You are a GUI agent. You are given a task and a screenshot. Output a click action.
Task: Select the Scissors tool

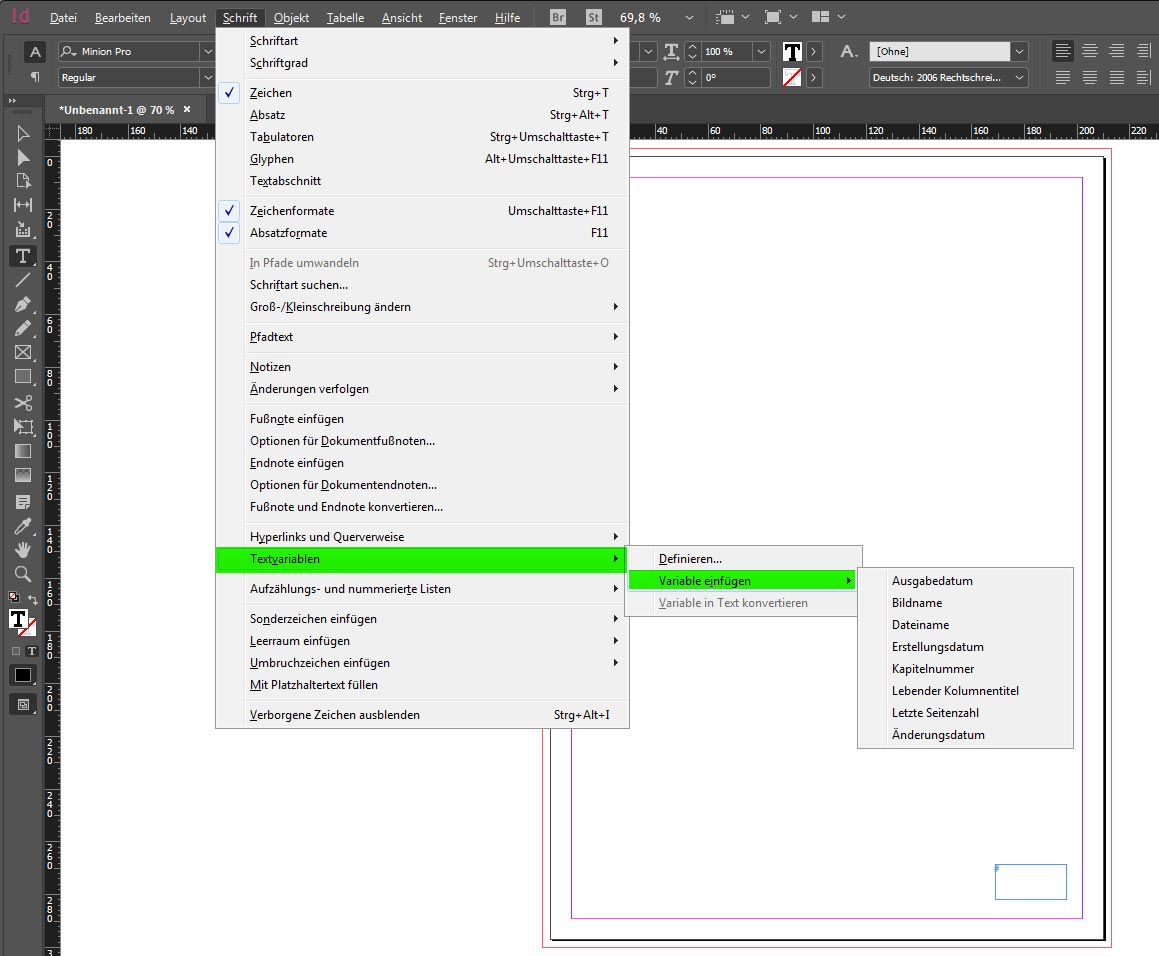23,402
